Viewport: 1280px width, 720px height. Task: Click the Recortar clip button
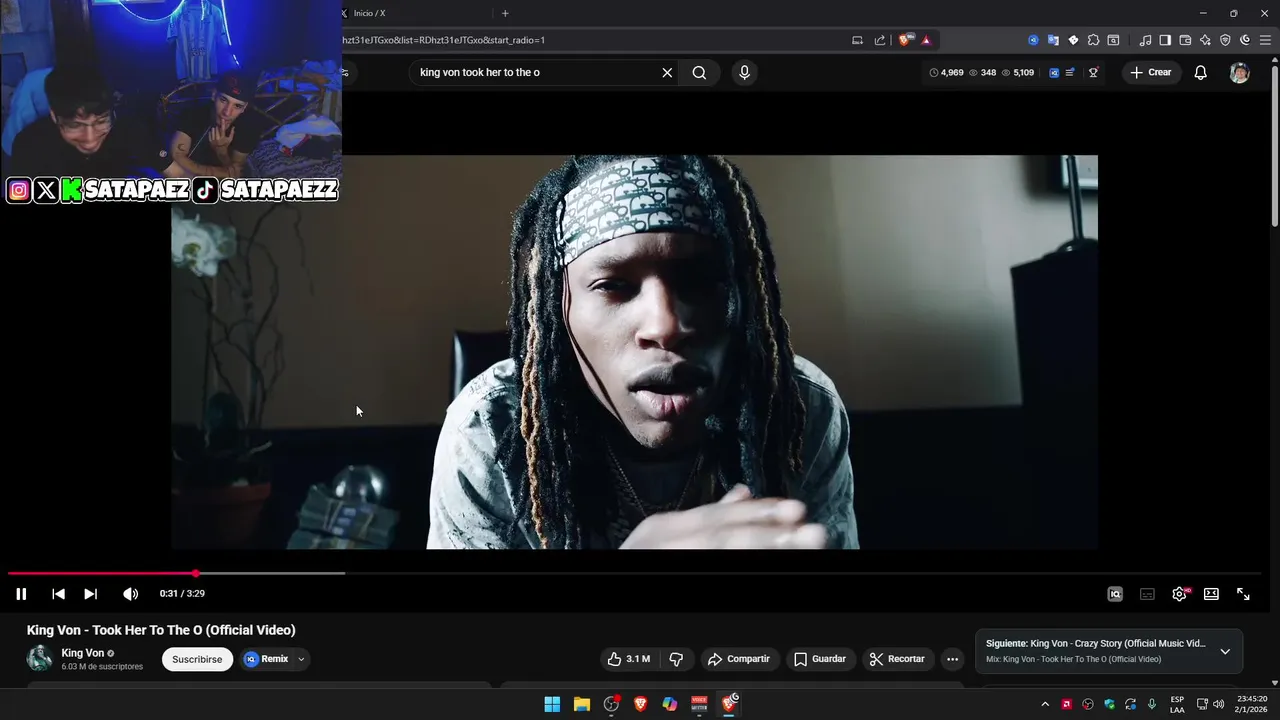coord(897,659)
